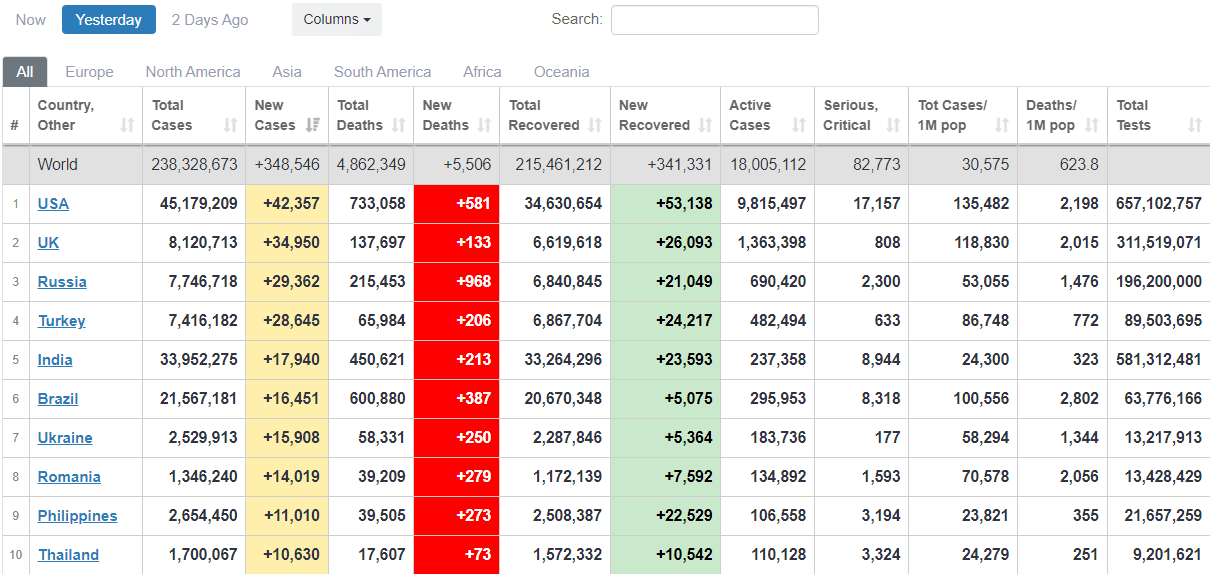Image resolution: width=1210 pixels, height=574 pixels.
Task: Click New Cases sort icon
Action: coord(313,126)
